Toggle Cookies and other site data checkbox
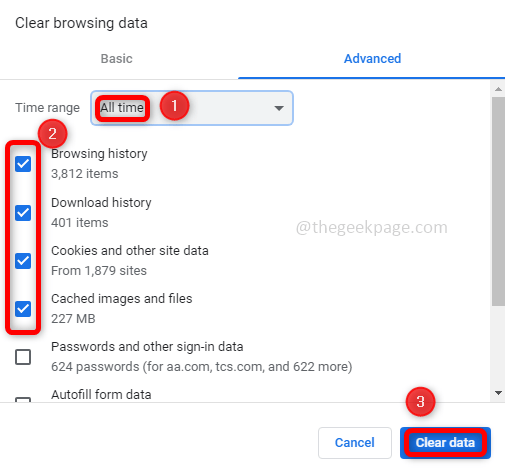Viewport: 505px width, 473px height. (23, 261)
